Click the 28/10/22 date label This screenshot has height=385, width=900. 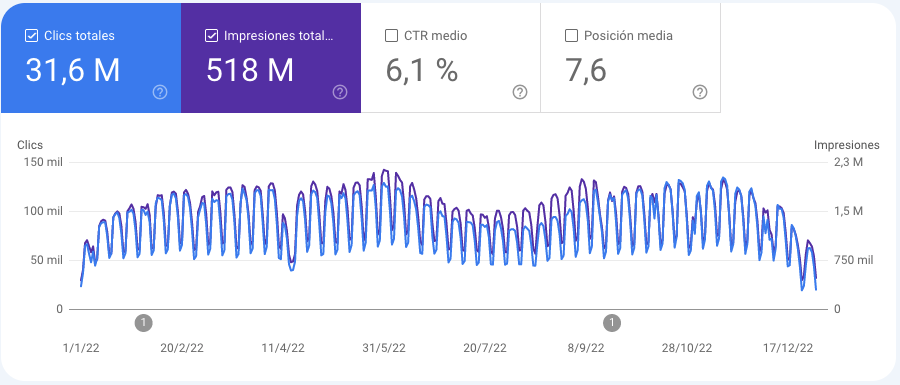click(687, 348)
